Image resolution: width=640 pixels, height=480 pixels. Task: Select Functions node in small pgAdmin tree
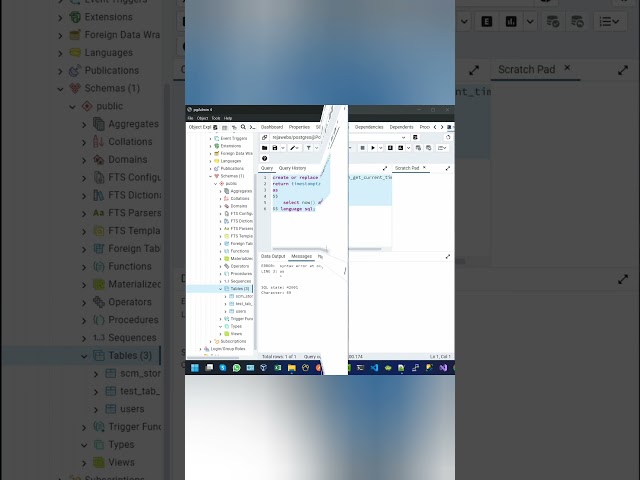coord(240,251)
